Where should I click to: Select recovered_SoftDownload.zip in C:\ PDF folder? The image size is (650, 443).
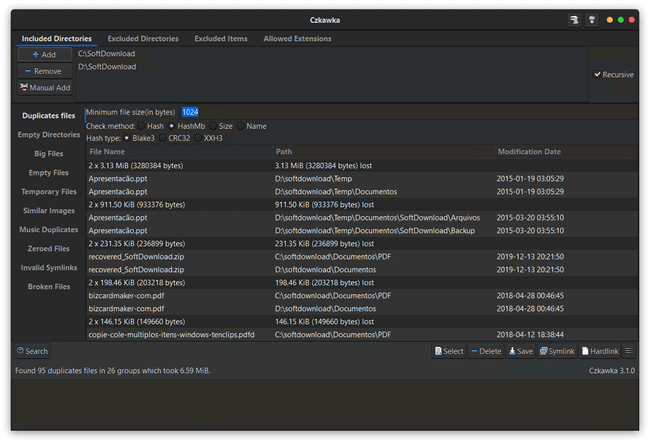pyautogui.click(x=362, y=257)
